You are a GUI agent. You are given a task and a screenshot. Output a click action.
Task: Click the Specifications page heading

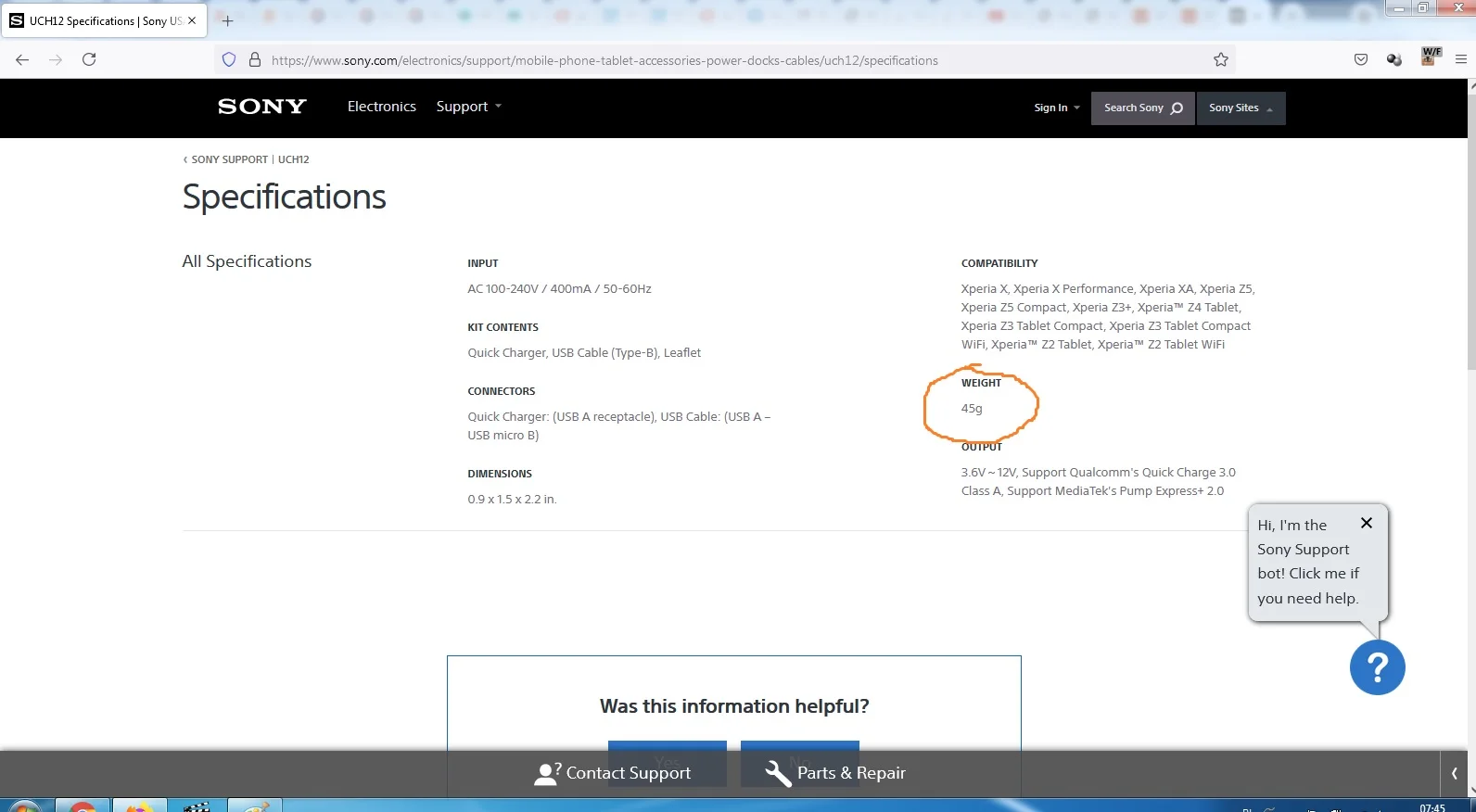[284, 197]
